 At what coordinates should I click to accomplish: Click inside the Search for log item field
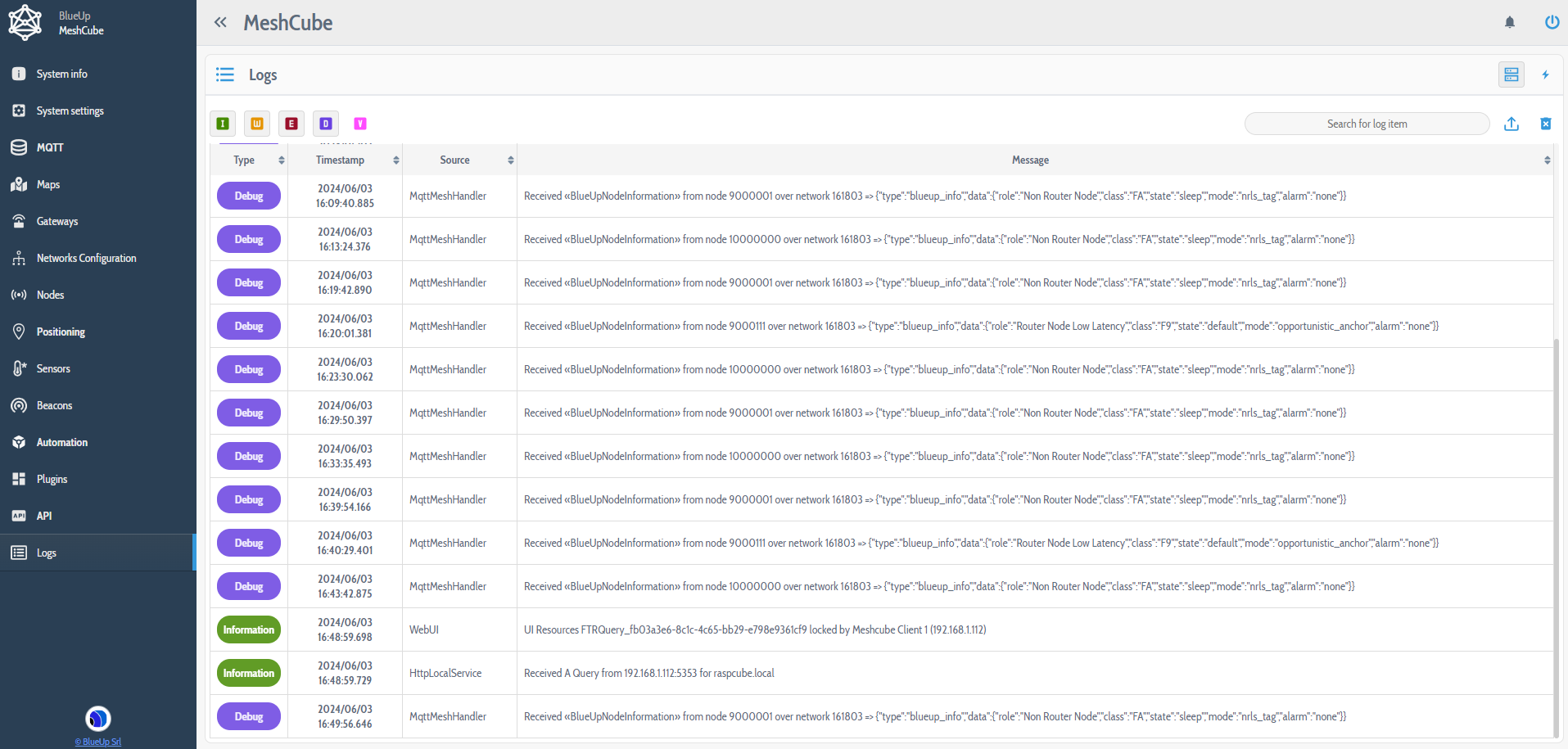pyautogui.click(x=1366, y=124)
